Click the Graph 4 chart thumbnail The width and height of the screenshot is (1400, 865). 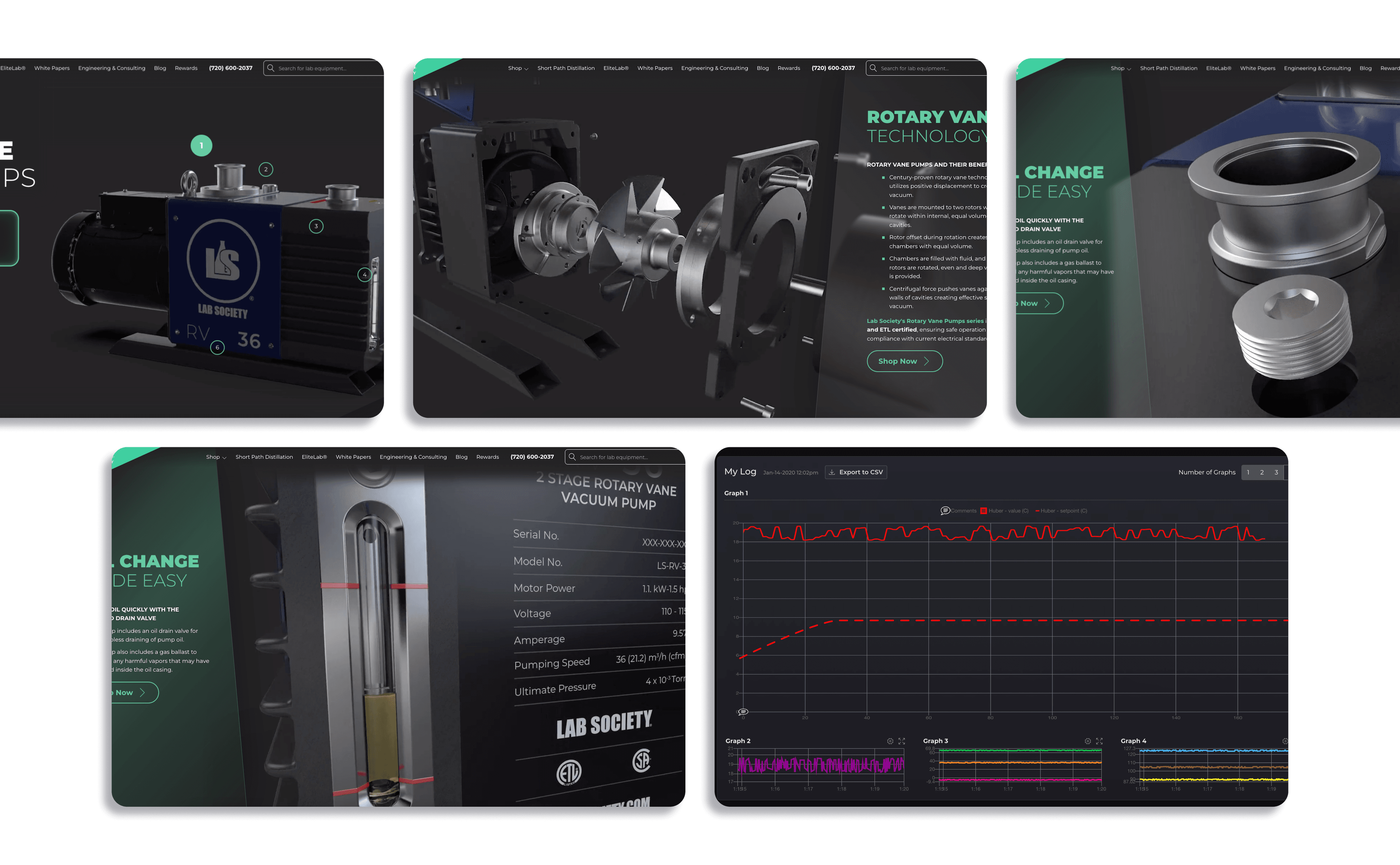point(1214,765)
